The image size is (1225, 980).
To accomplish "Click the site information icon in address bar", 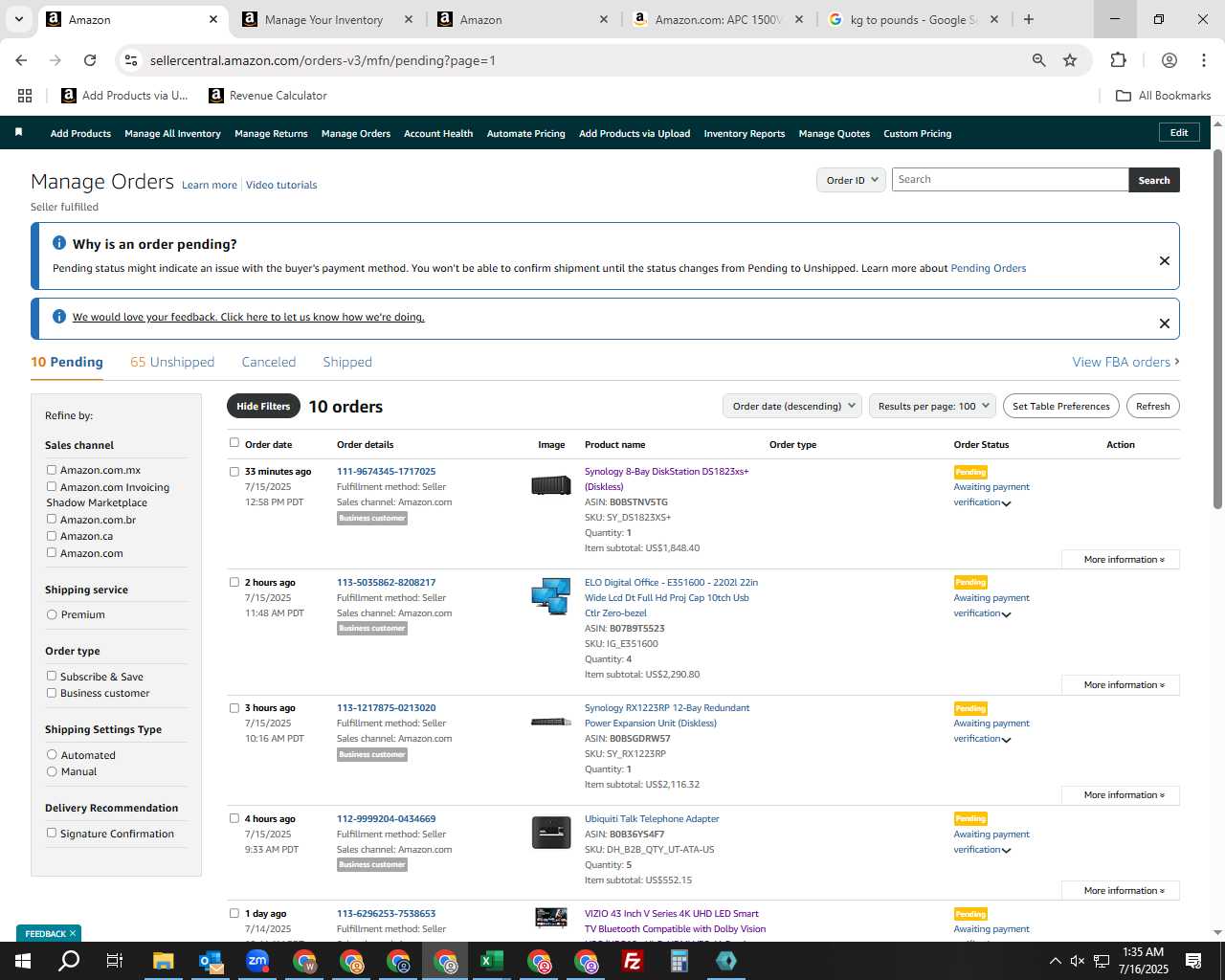I will tap(131, 60).
